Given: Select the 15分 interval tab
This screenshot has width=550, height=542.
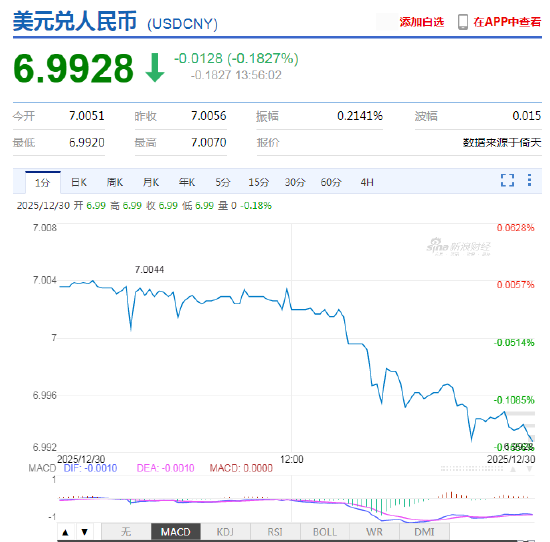Looking at the screenshot, I should click(259, 182).
